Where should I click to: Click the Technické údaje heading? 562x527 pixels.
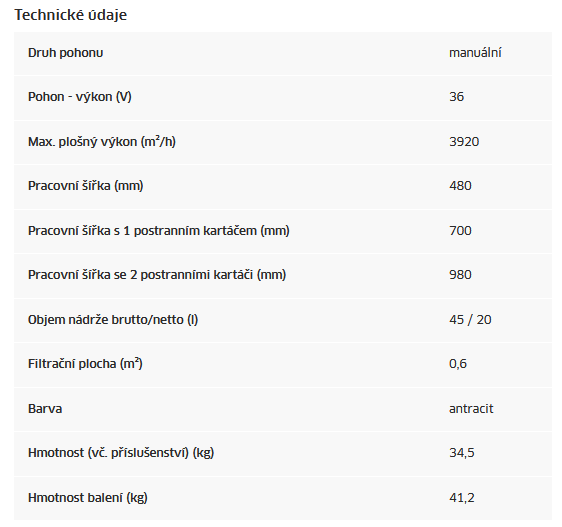pyautogui.click(x=71, y=15)
